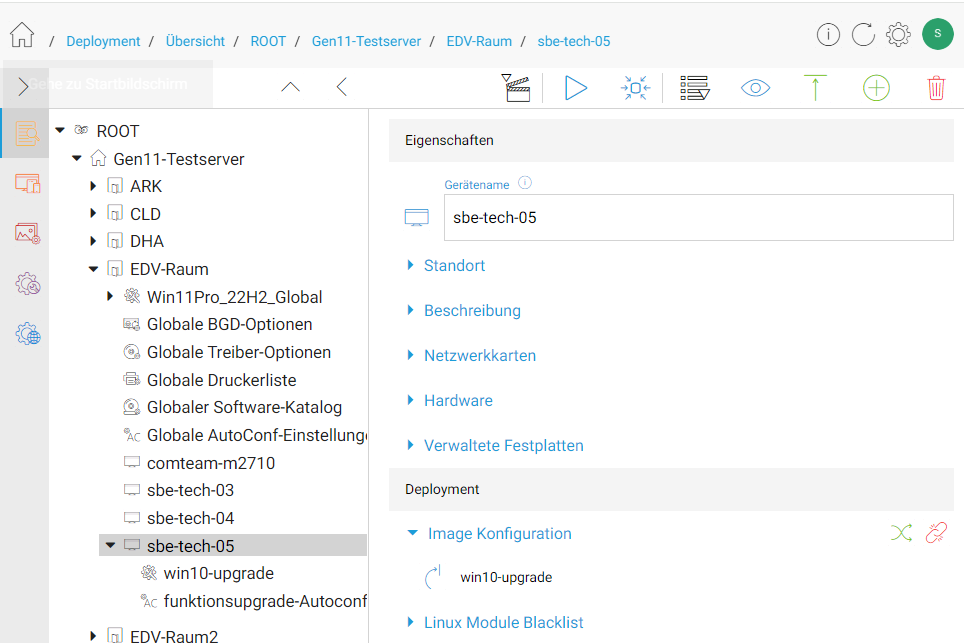
Task: Expand the Netzwerkkarten section
Action: tap(482, 355)
